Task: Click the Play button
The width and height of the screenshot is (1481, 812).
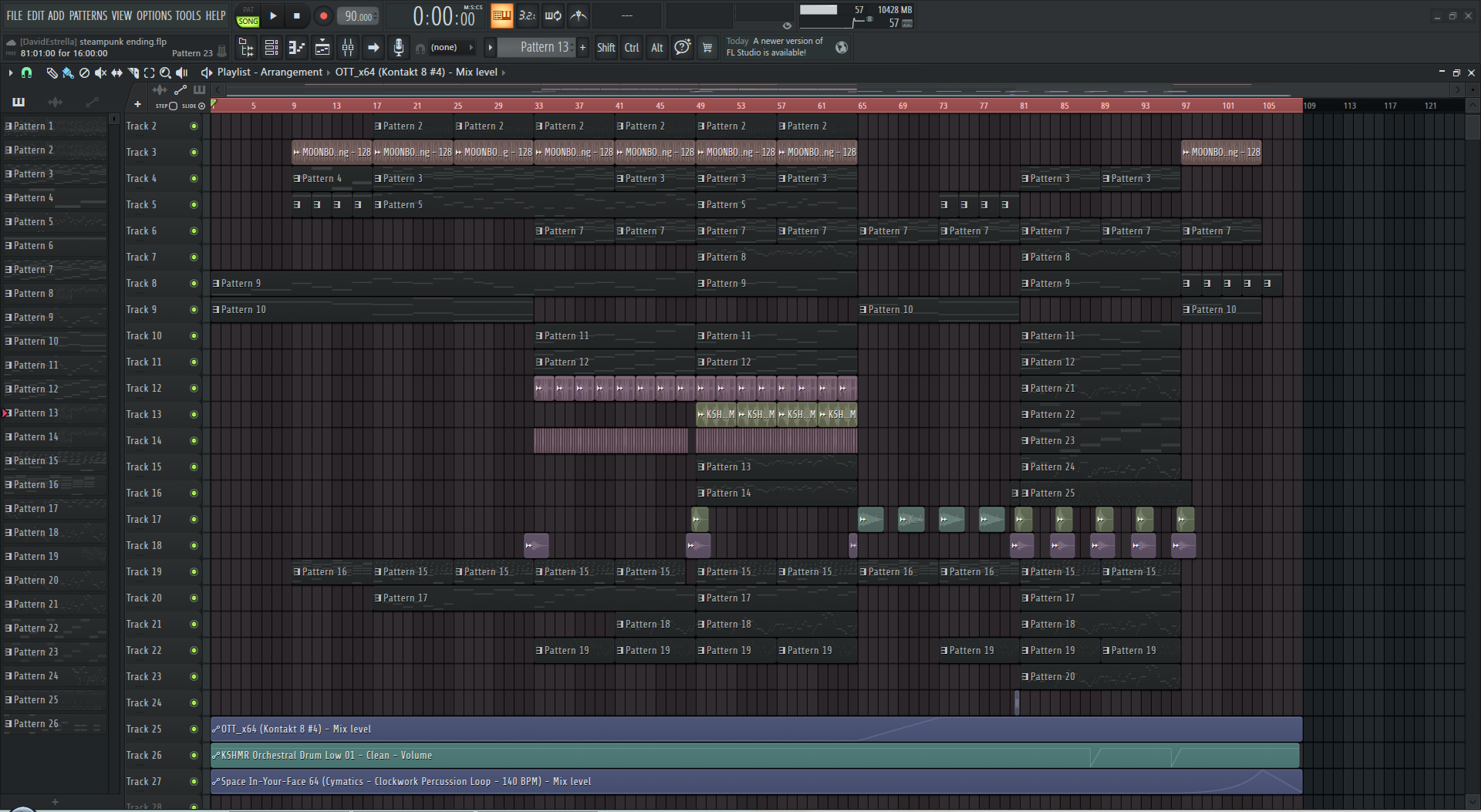Action: click(x=273, y=15)
